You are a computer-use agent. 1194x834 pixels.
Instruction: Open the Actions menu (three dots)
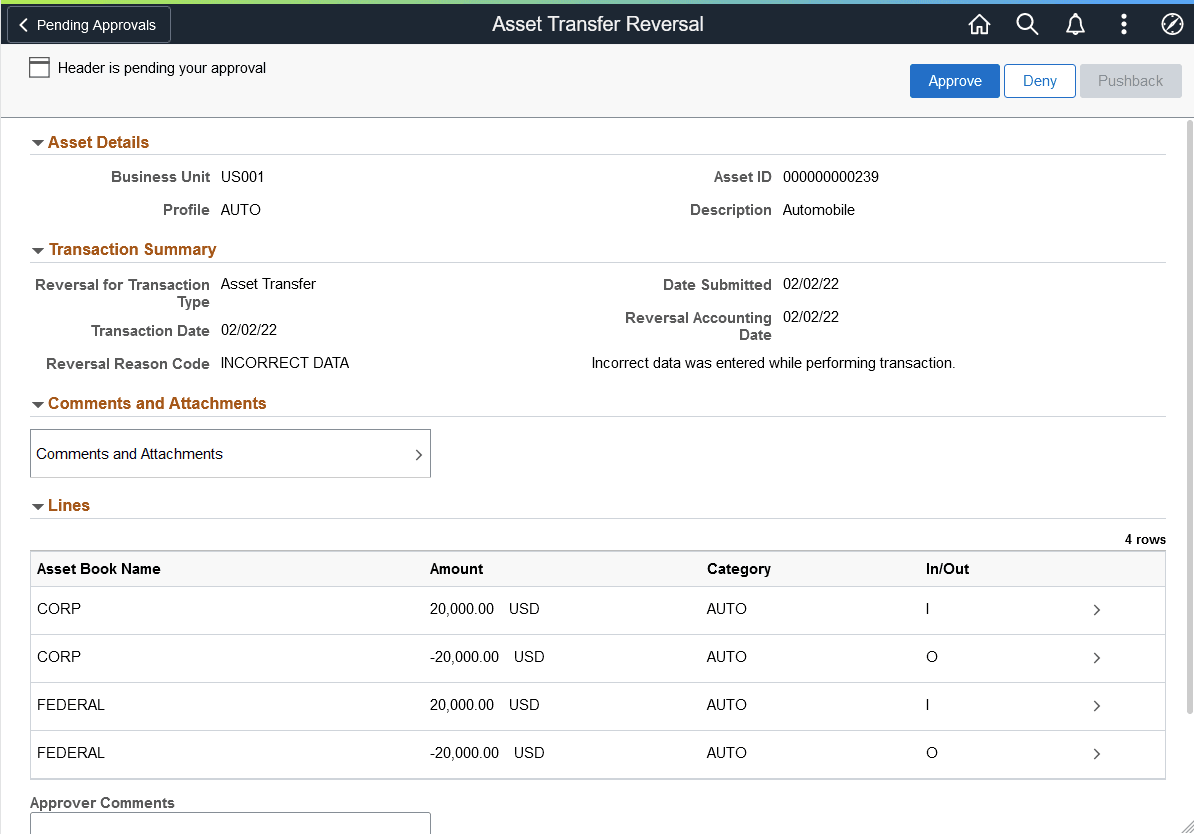[1123, 23]
